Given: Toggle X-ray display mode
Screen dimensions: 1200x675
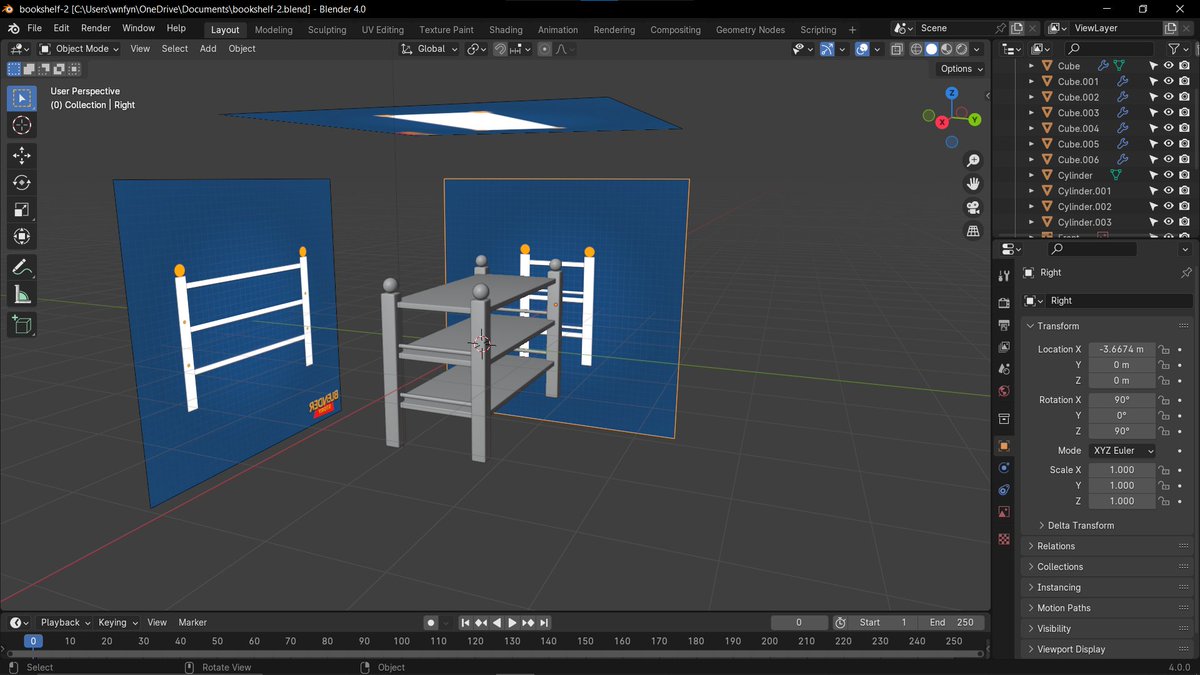Looking at the screenshot, I should point(897,49).
